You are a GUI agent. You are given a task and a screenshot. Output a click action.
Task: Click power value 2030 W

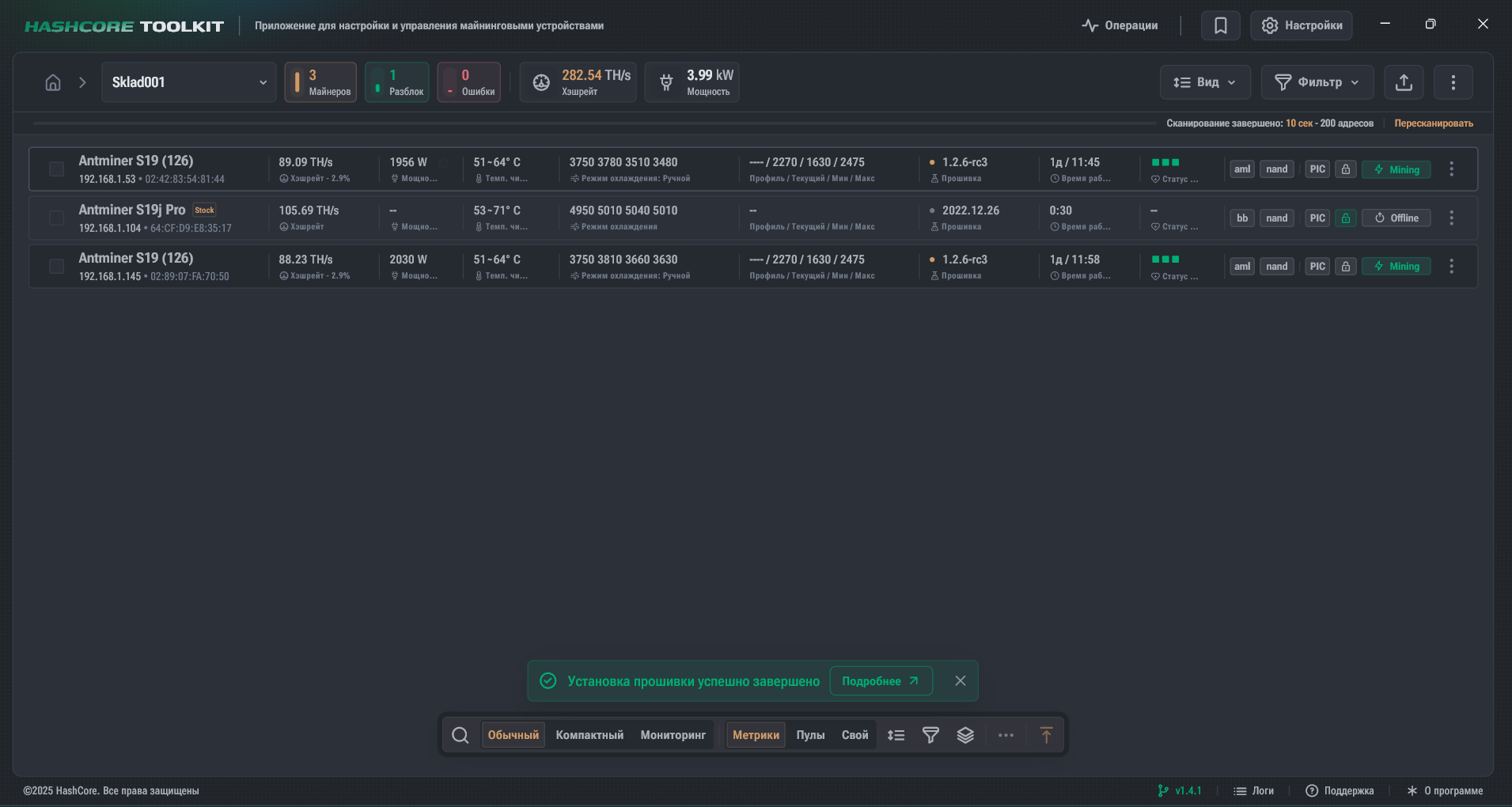pyautogui.click(x=408, y=260)
